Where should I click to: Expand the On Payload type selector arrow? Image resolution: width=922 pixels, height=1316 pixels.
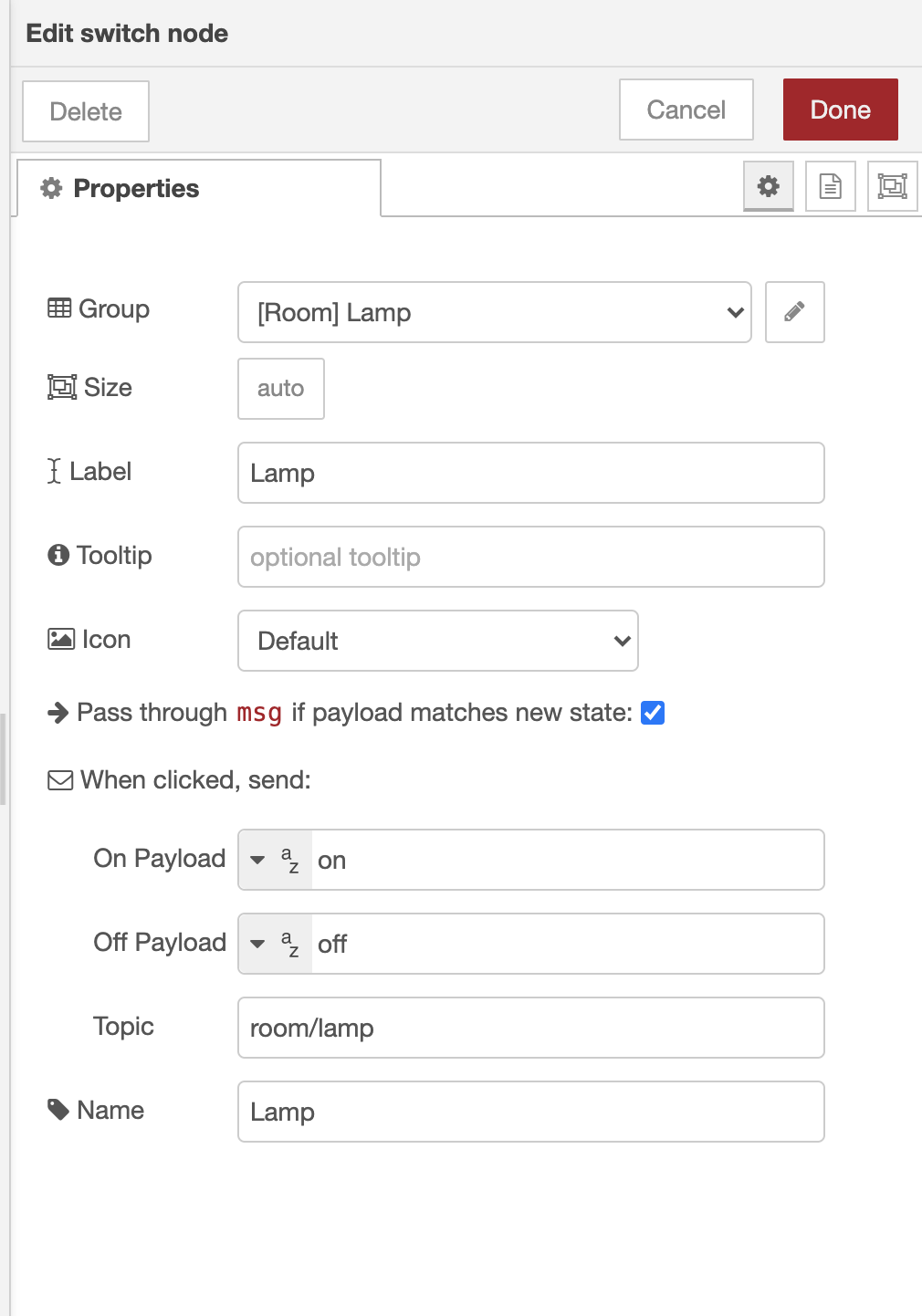258,860
